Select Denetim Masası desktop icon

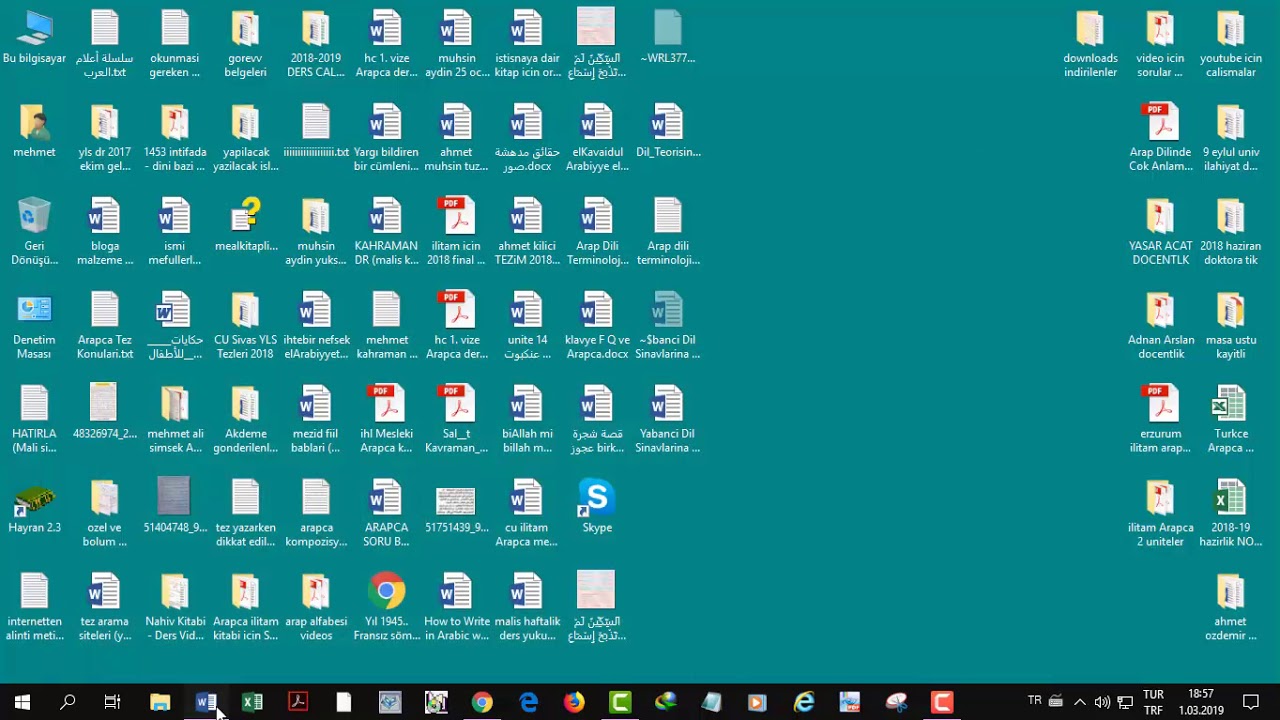[x=34, y=326]
